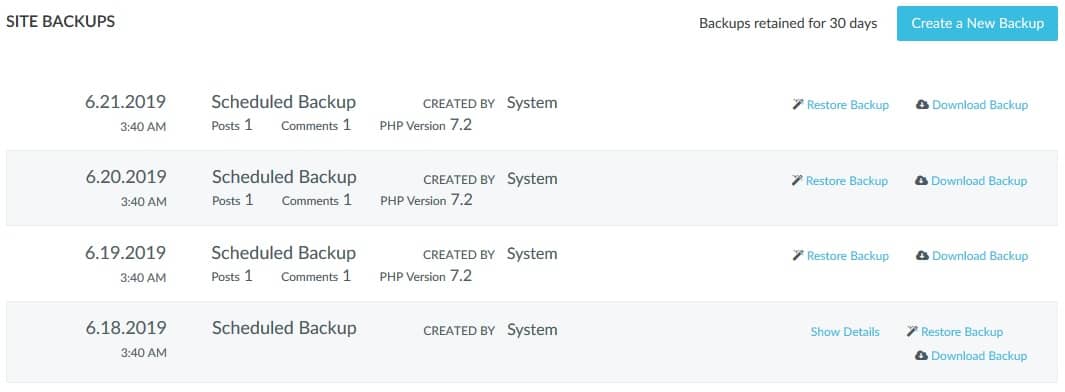Restore Backup from 6.20.2019
The image size is (1065, 392).
pyautogui.click(x=847, y=181)
